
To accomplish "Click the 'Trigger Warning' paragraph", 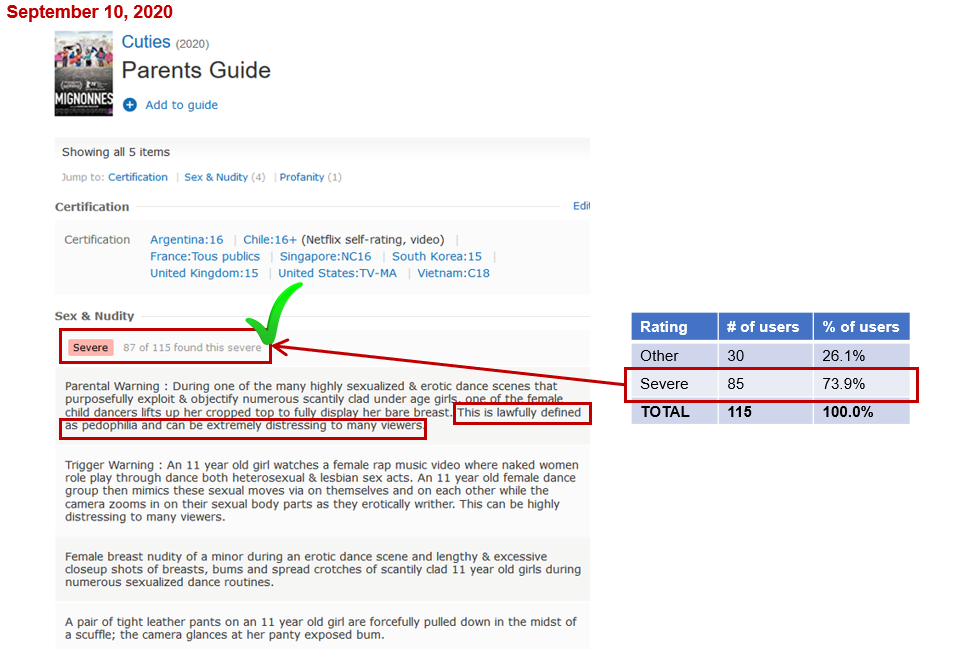I will [x=322, y=491].
